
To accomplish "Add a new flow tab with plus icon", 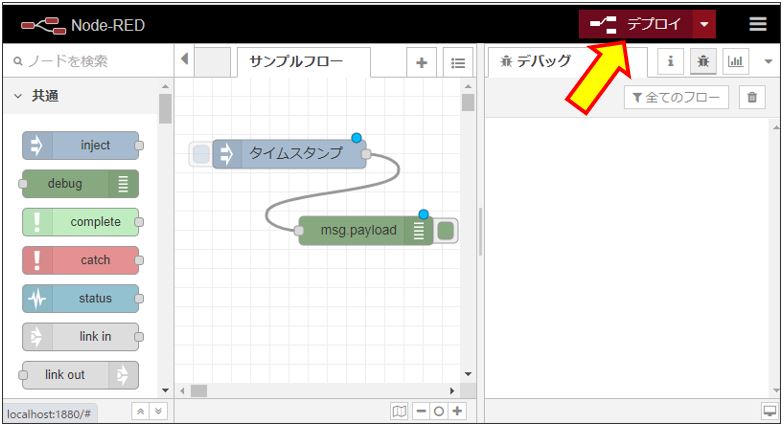I will pyautogui.click(x=421, y=62).
